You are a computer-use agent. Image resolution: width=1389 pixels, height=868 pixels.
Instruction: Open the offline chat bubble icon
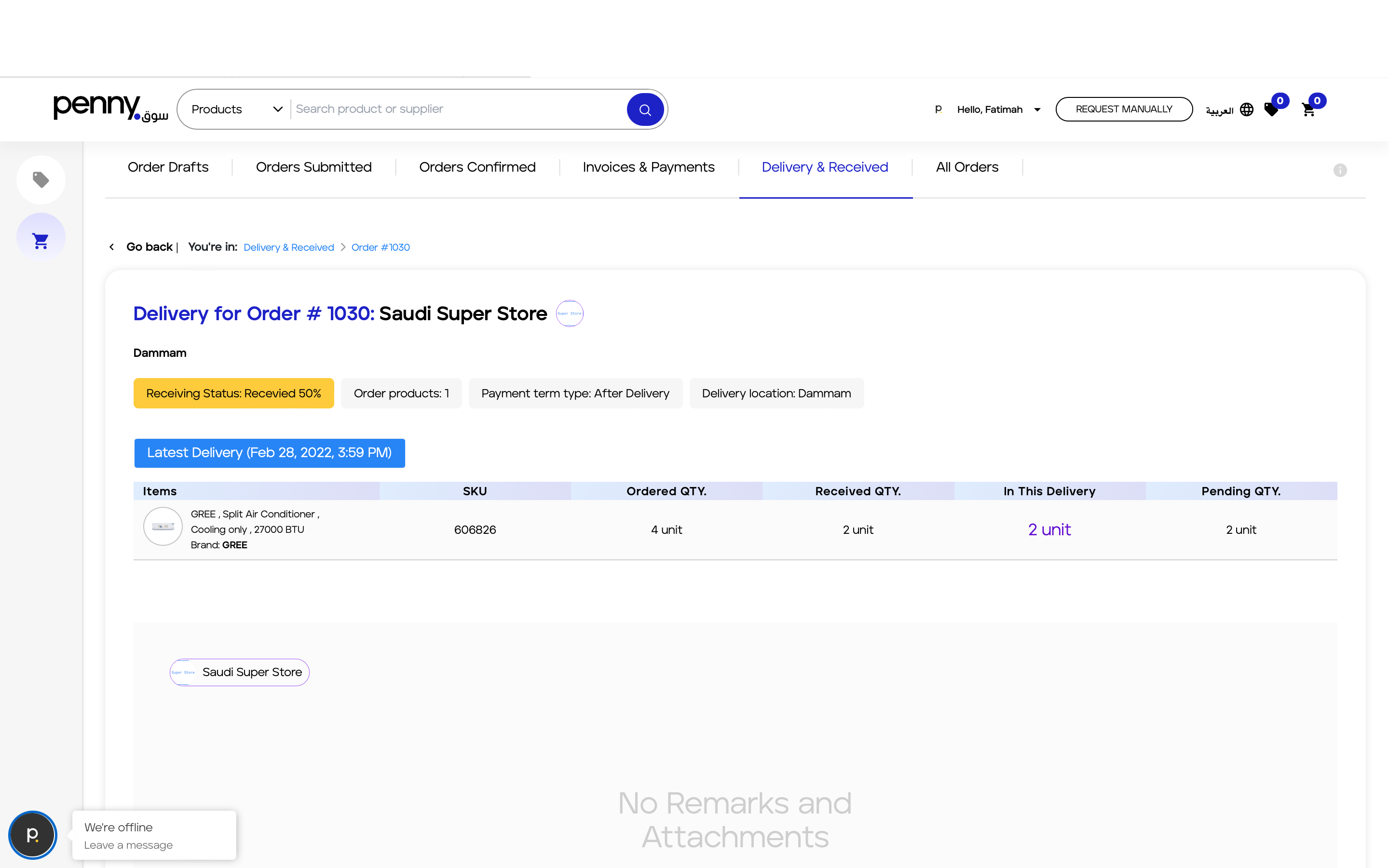[33, 835]
